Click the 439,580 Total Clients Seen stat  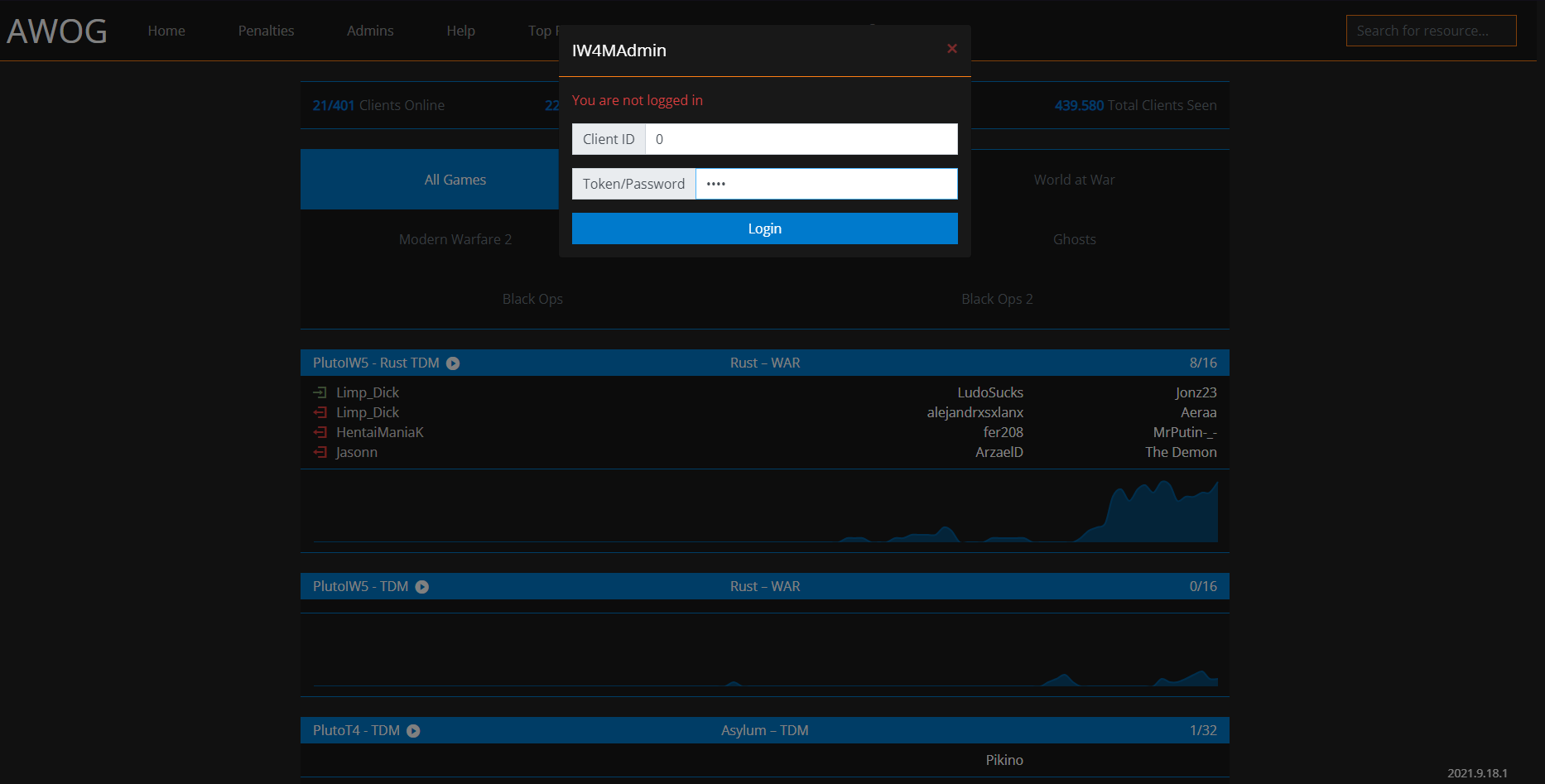pos(1135,105)
